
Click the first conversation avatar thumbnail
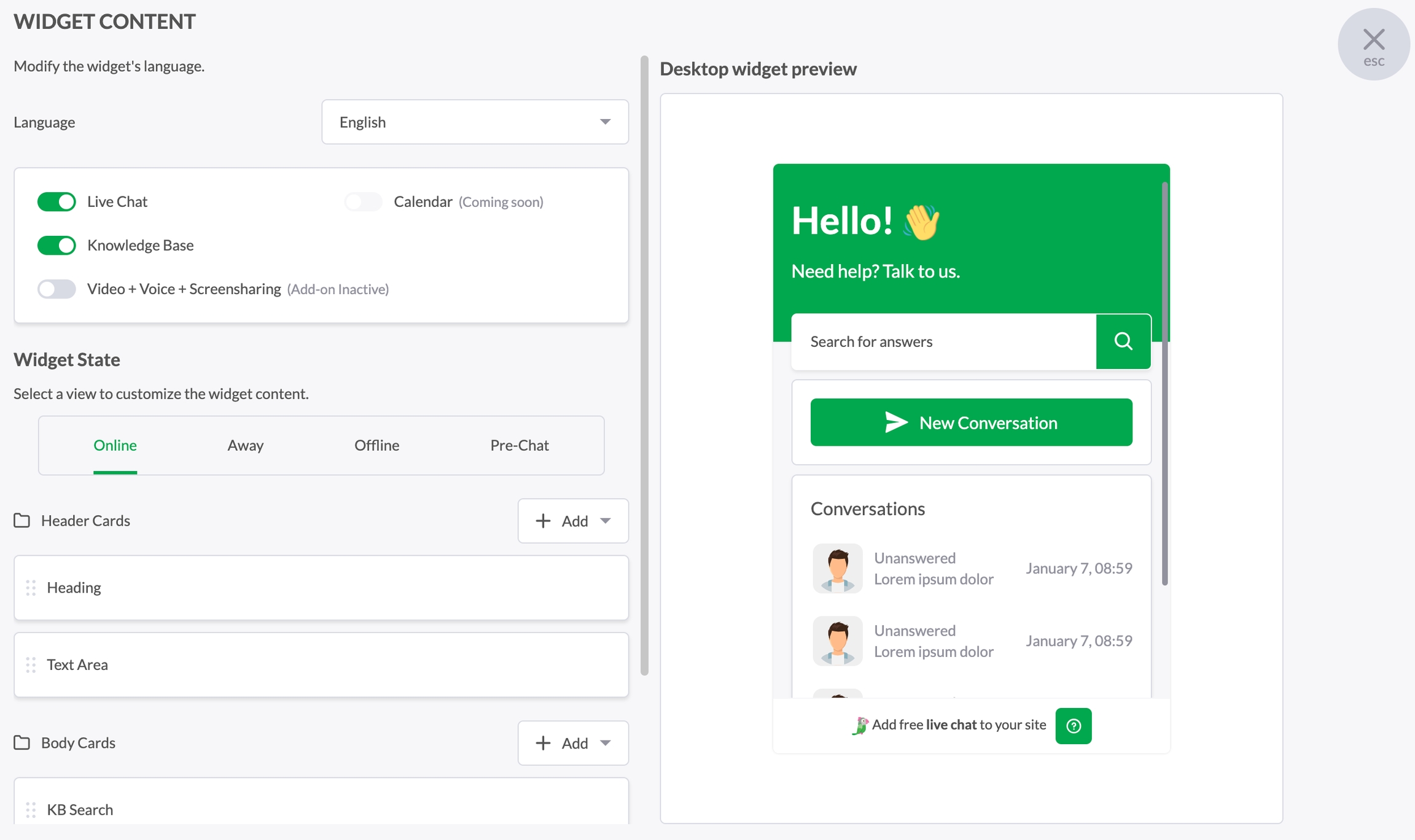pyautogui.click(x=837, y=568)
